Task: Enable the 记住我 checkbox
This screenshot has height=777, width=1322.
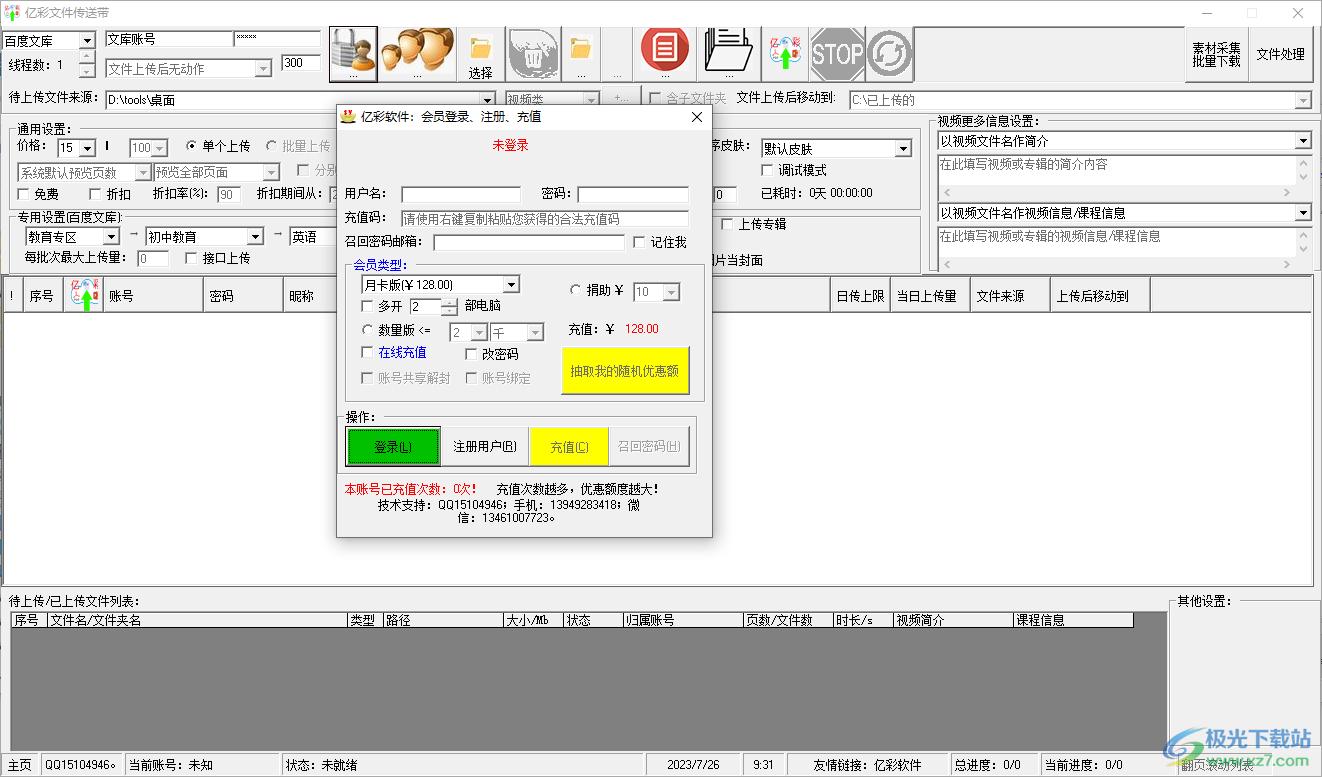Action: (x=640, y=243)
